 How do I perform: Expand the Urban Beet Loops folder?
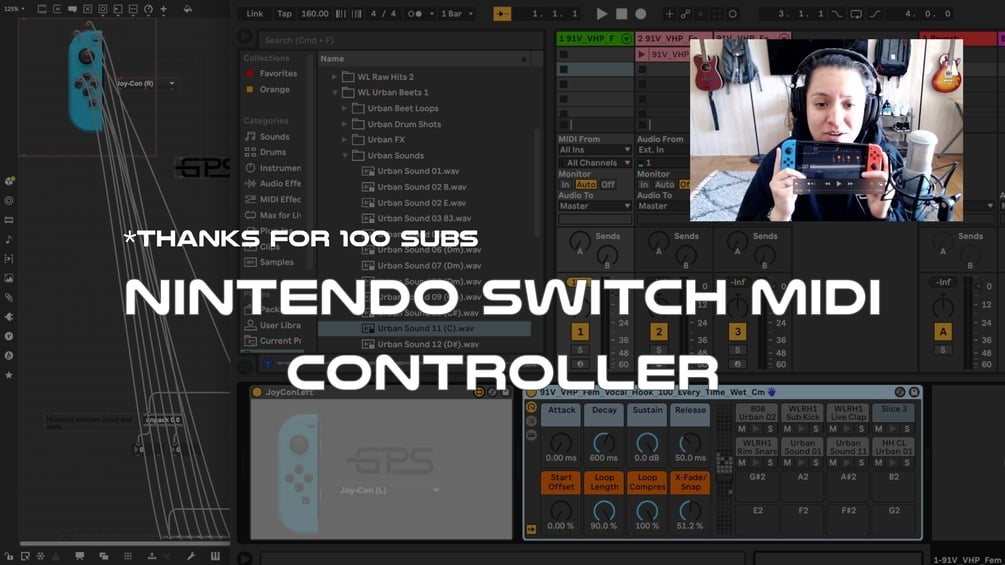pyautogui.click(x=344, y=108)
